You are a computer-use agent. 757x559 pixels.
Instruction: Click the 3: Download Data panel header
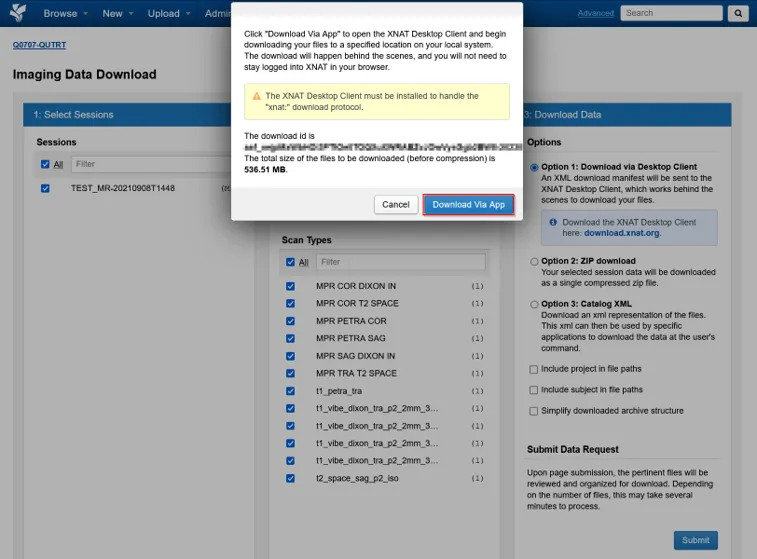tap(627, 115)
